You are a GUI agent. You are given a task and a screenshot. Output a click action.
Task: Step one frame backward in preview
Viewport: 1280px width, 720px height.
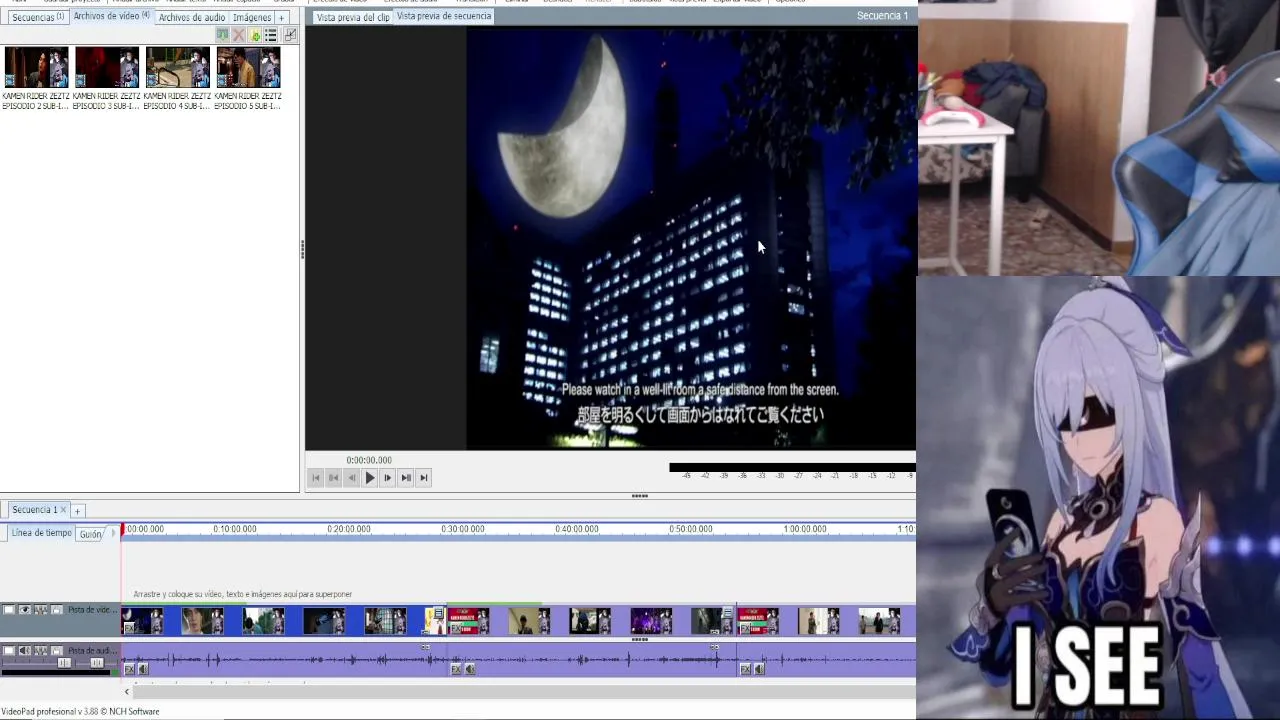[x=352, y=478]
